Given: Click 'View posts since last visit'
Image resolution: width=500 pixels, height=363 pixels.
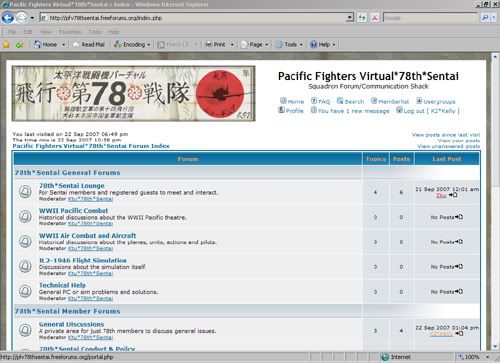Looking at the screenshot, I should 446,135.
